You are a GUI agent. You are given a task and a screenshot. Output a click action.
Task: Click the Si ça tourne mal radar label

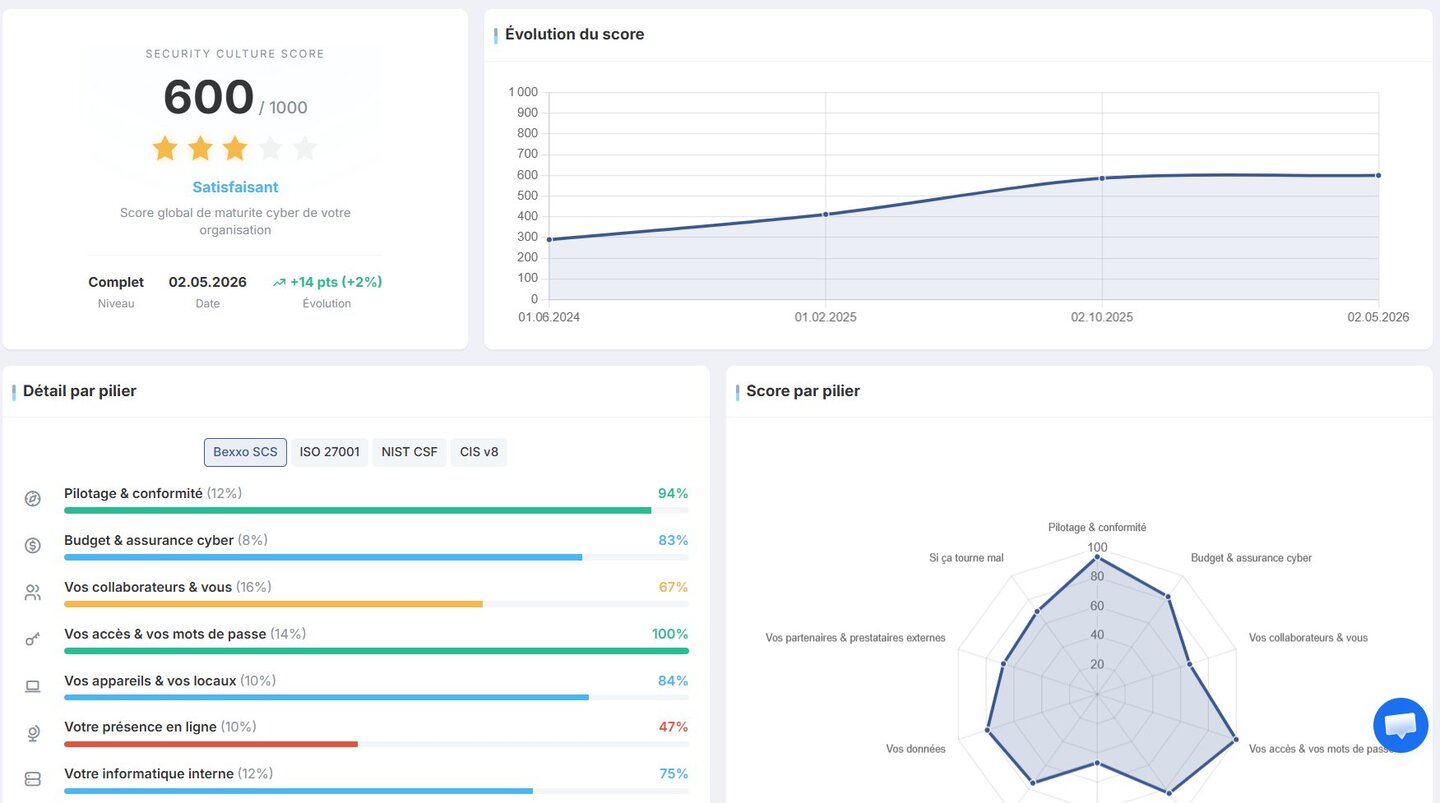point(966,558)
